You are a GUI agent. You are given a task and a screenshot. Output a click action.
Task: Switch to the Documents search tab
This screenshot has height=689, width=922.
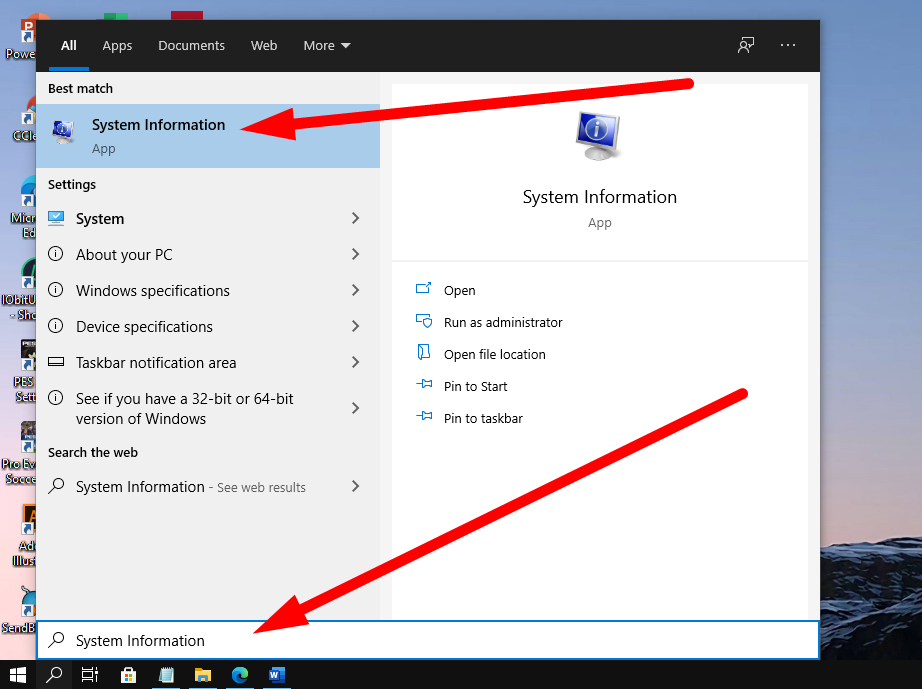(x=191, y=45)
